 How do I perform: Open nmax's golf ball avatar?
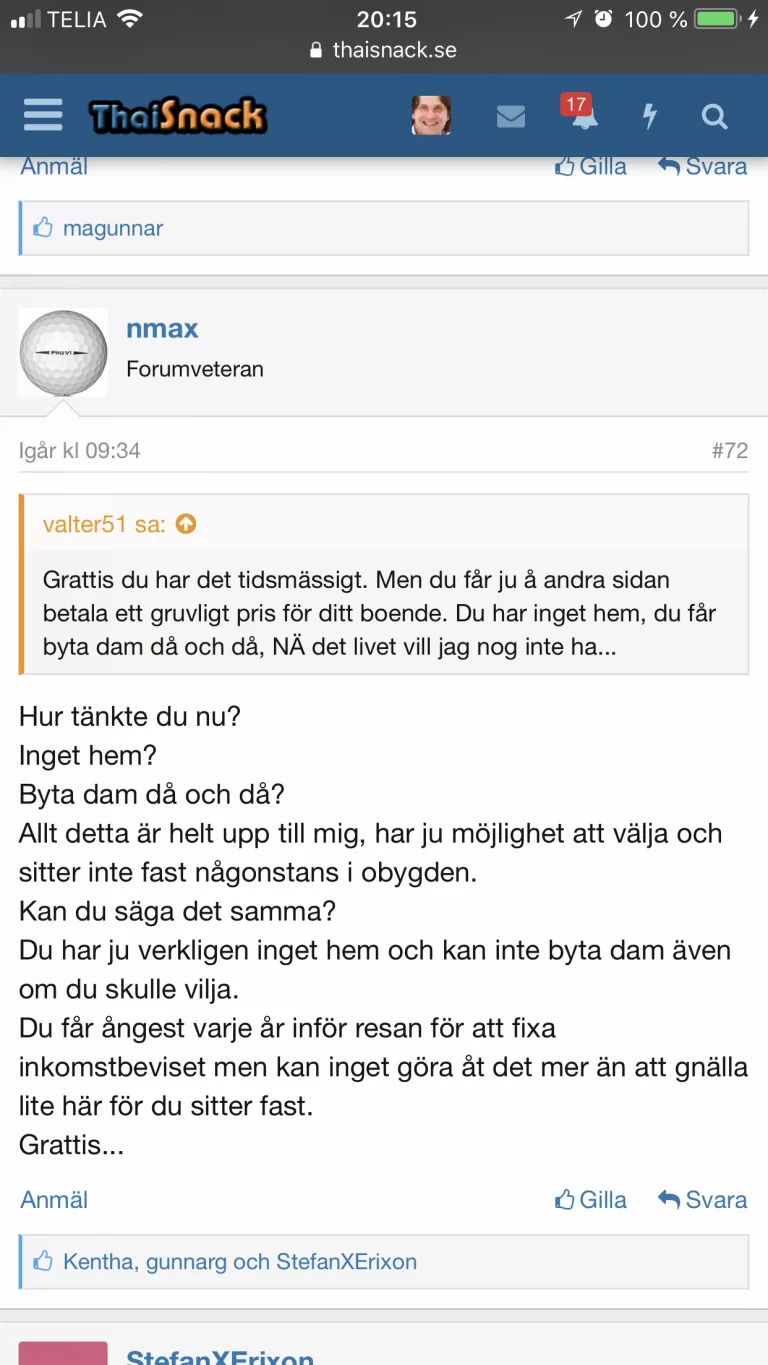[x=63, y=353]
